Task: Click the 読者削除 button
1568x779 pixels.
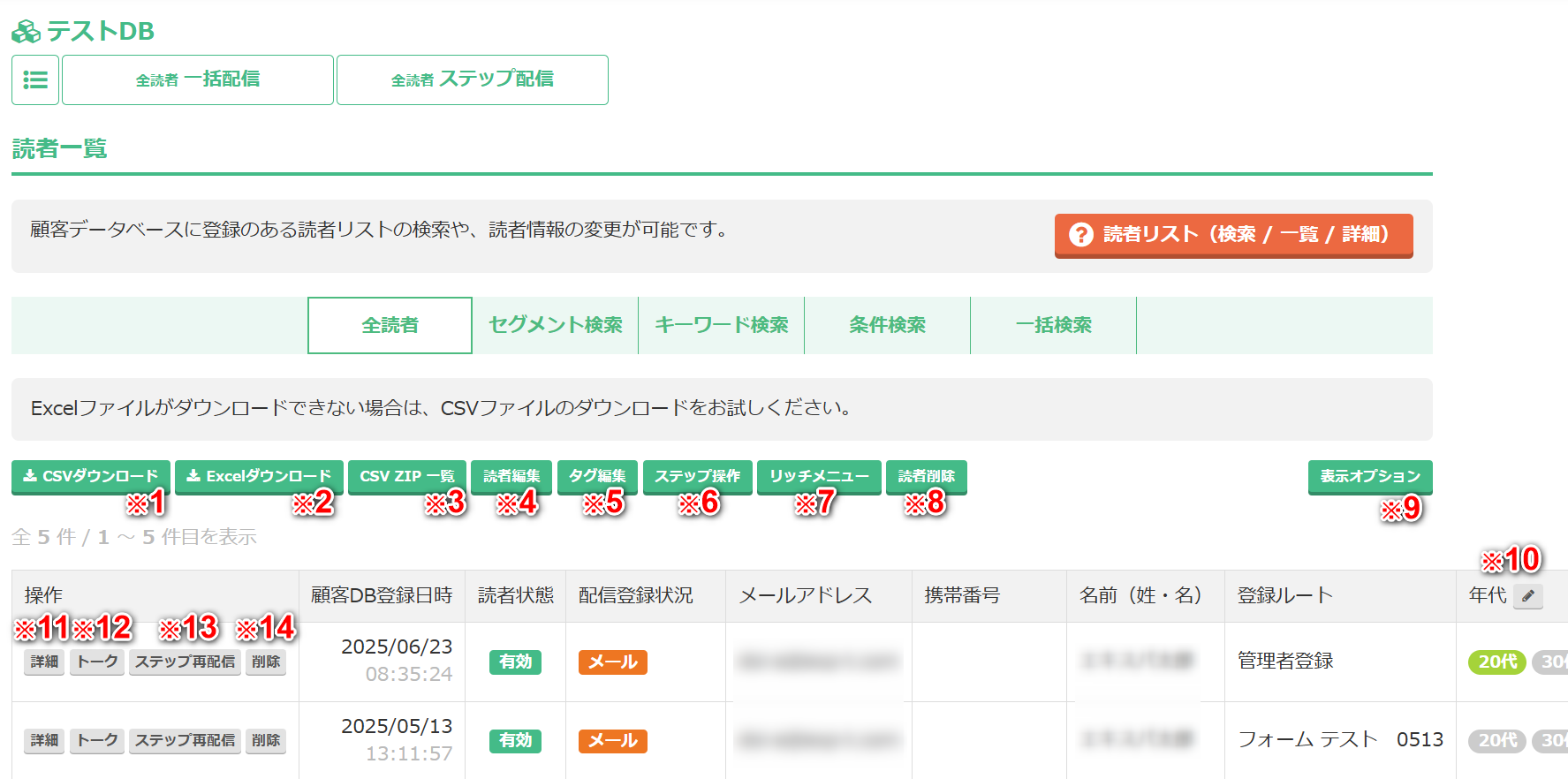Action: click(926, 476)
